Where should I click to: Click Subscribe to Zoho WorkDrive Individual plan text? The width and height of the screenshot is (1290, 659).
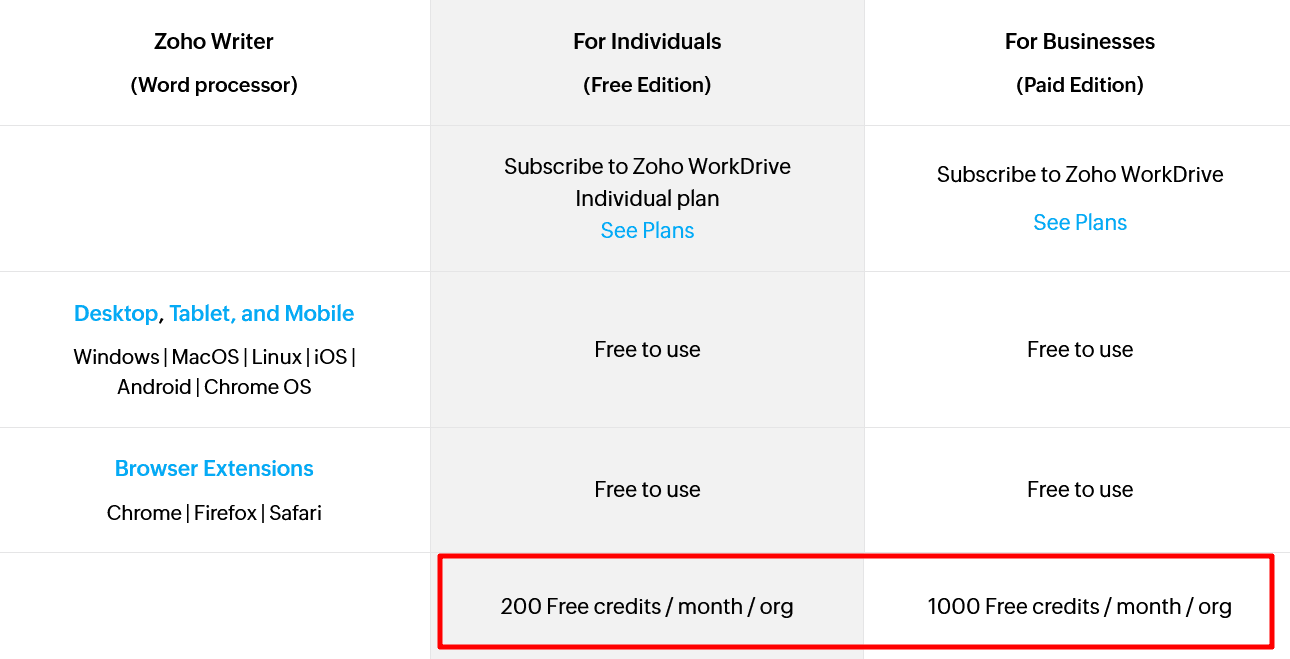(x=647, y=182)
